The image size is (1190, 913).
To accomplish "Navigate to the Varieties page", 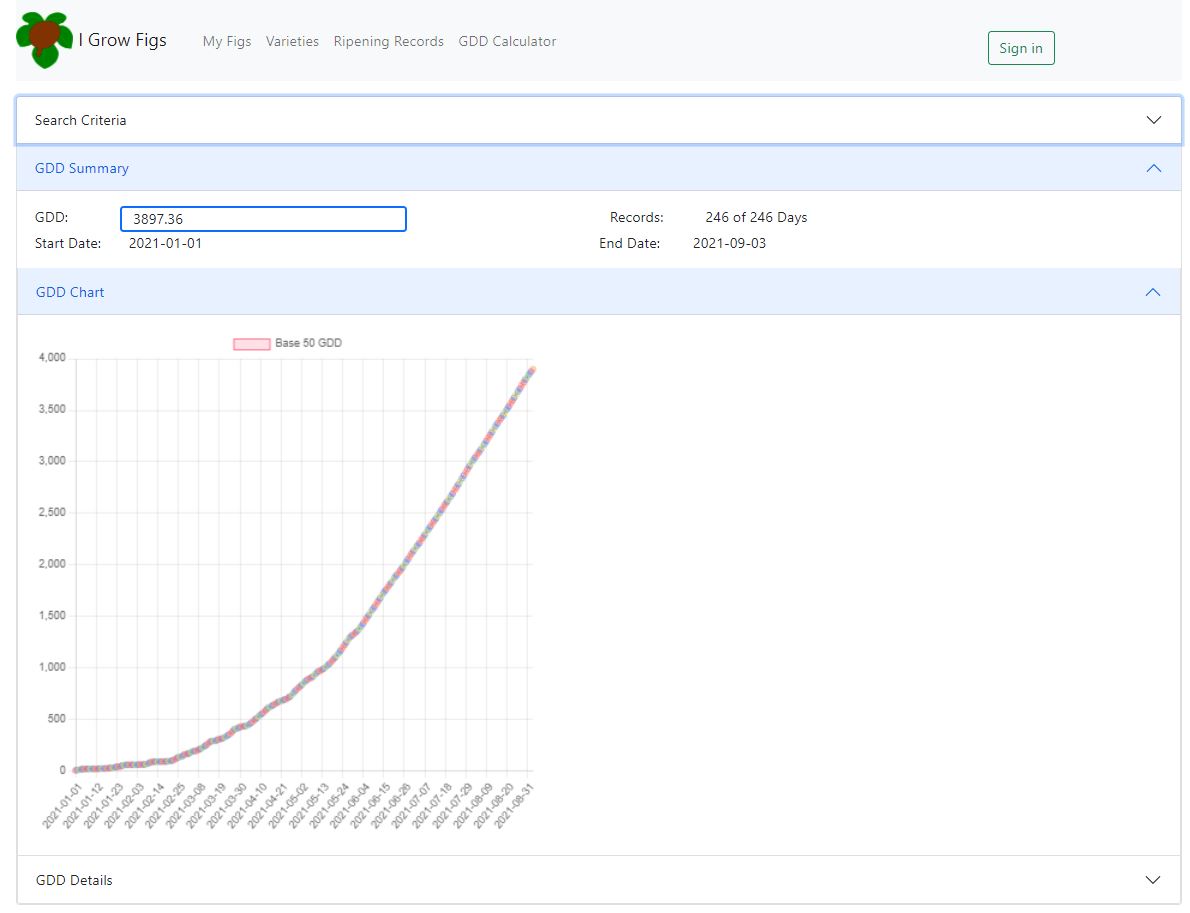I will 293,41.
